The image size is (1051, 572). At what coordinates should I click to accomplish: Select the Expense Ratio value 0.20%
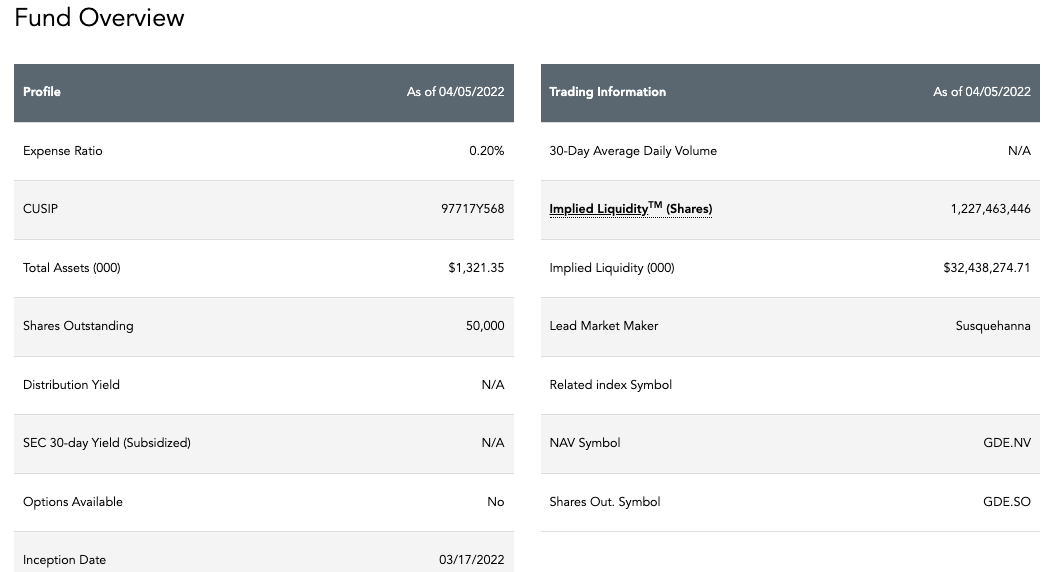click(x=487, y=151)
